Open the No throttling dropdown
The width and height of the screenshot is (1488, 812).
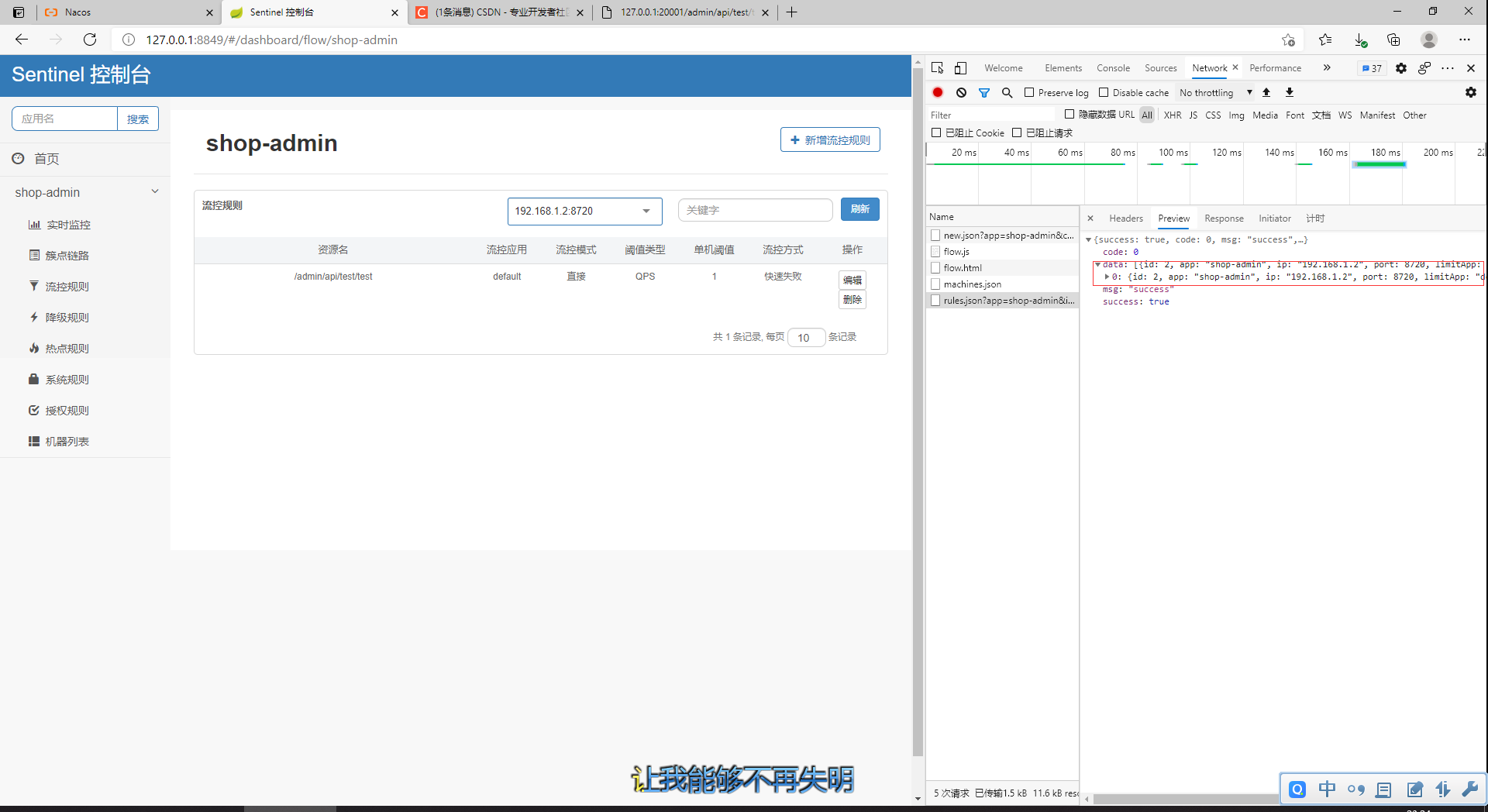(x=1215, y=92)
